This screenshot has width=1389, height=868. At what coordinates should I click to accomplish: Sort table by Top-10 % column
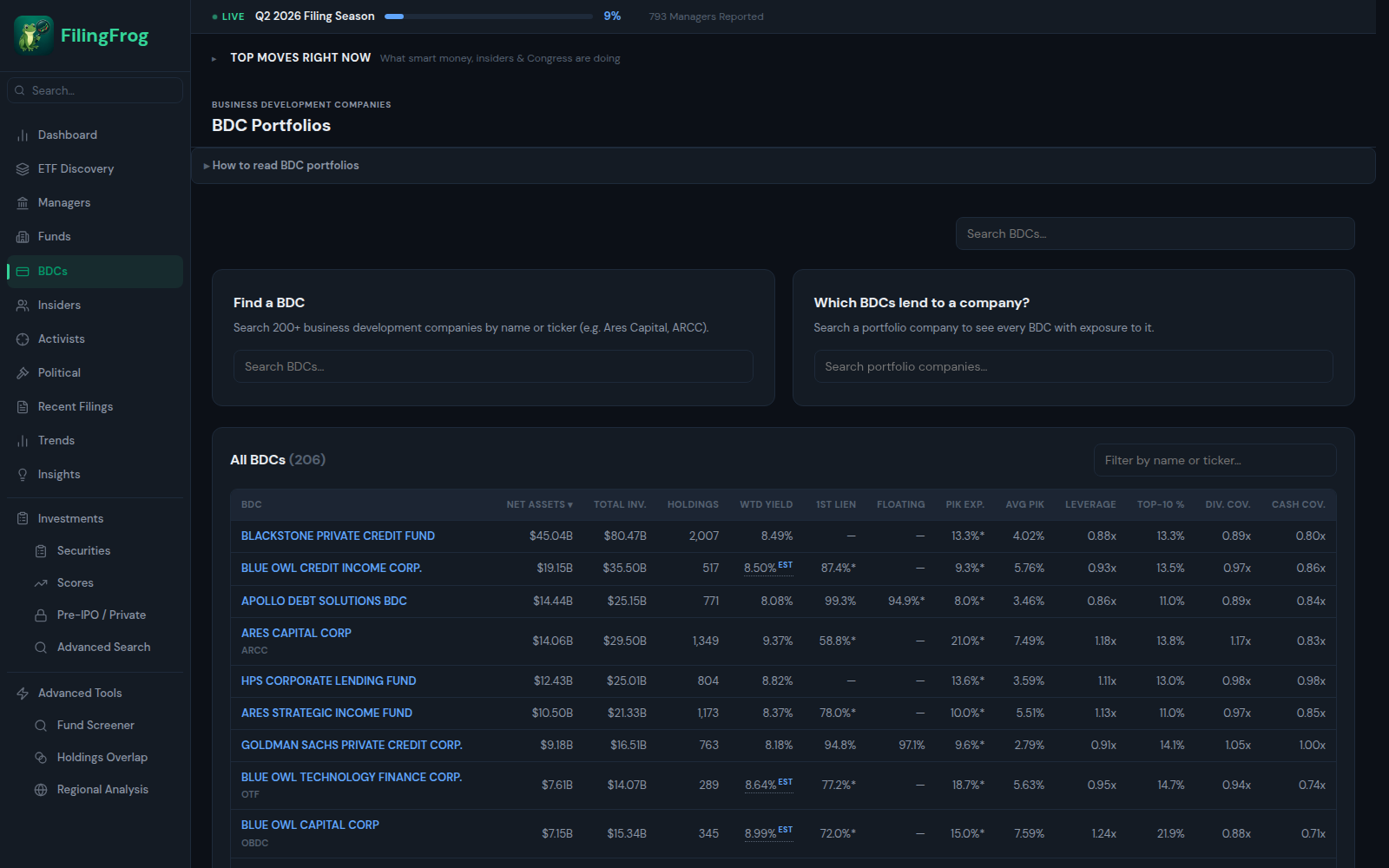1161,504
